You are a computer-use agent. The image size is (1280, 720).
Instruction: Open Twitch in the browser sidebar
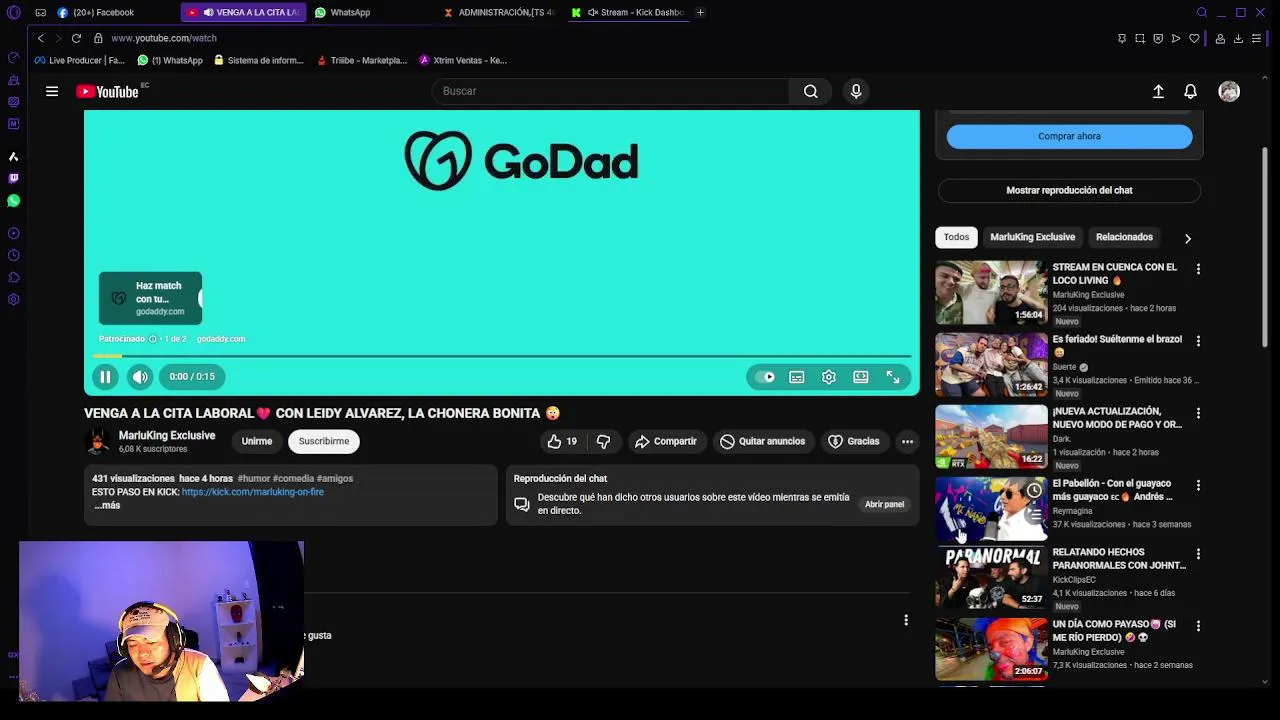coord(13,178)
